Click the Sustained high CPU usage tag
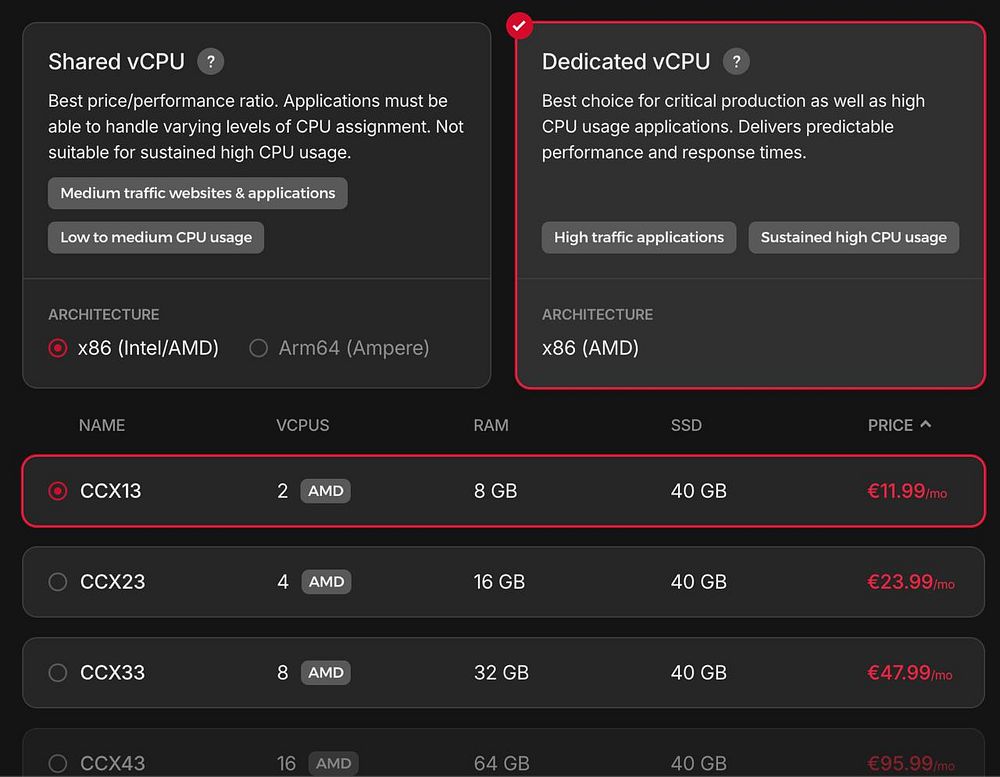This screenshot has width=1000, height=777. (853, 237)
